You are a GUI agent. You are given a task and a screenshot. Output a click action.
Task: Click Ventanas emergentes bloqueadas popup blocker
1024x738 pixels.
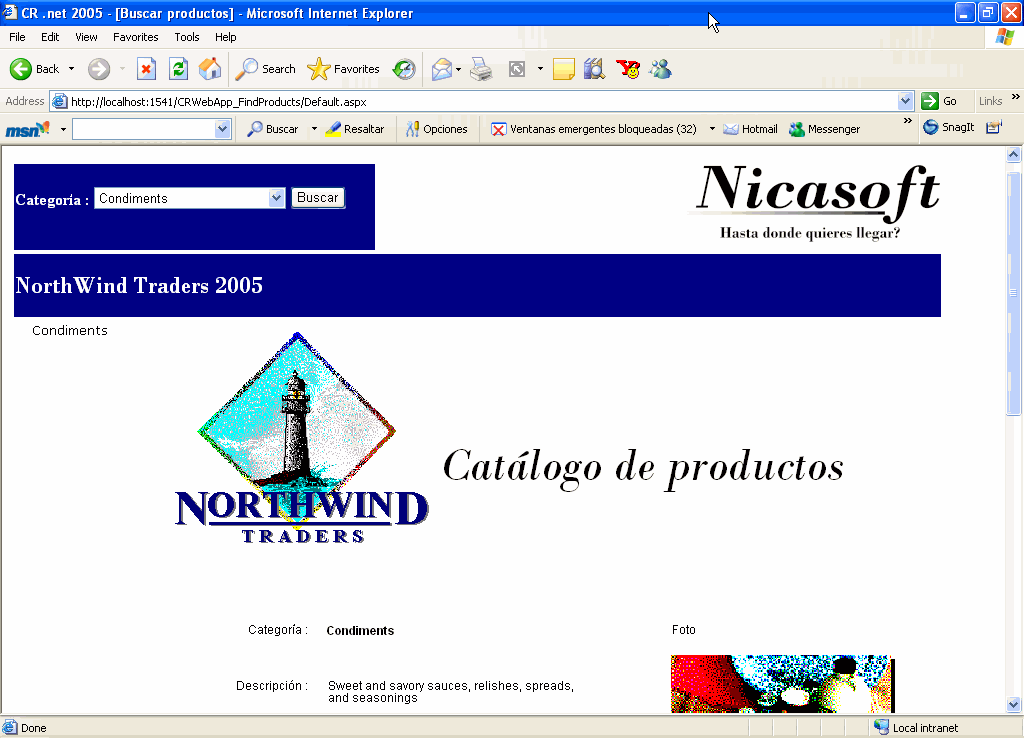coord(594,129)
